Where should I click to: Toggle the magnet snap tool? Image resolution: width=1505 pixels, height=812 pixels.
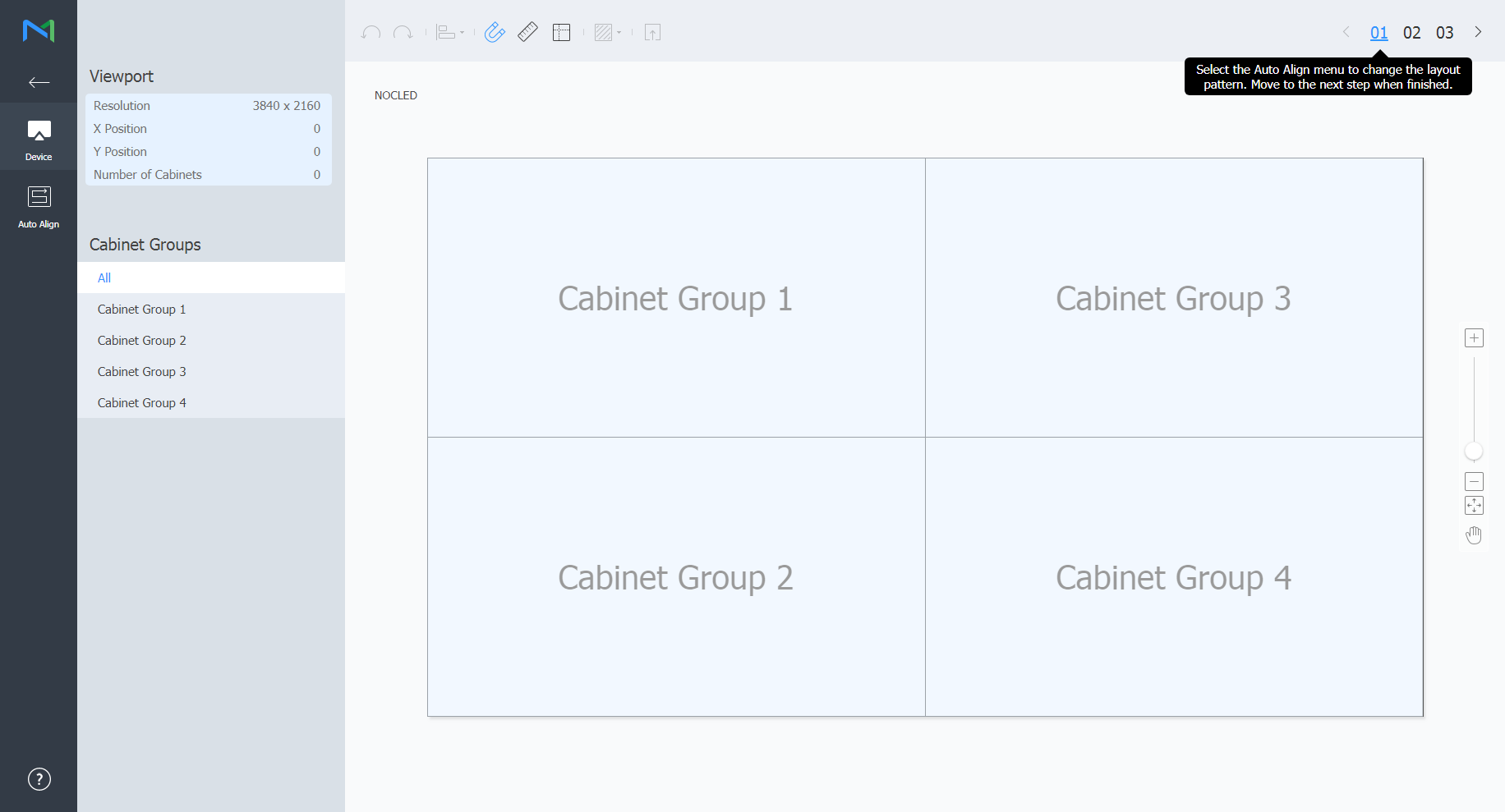click(x=495, y=33)
